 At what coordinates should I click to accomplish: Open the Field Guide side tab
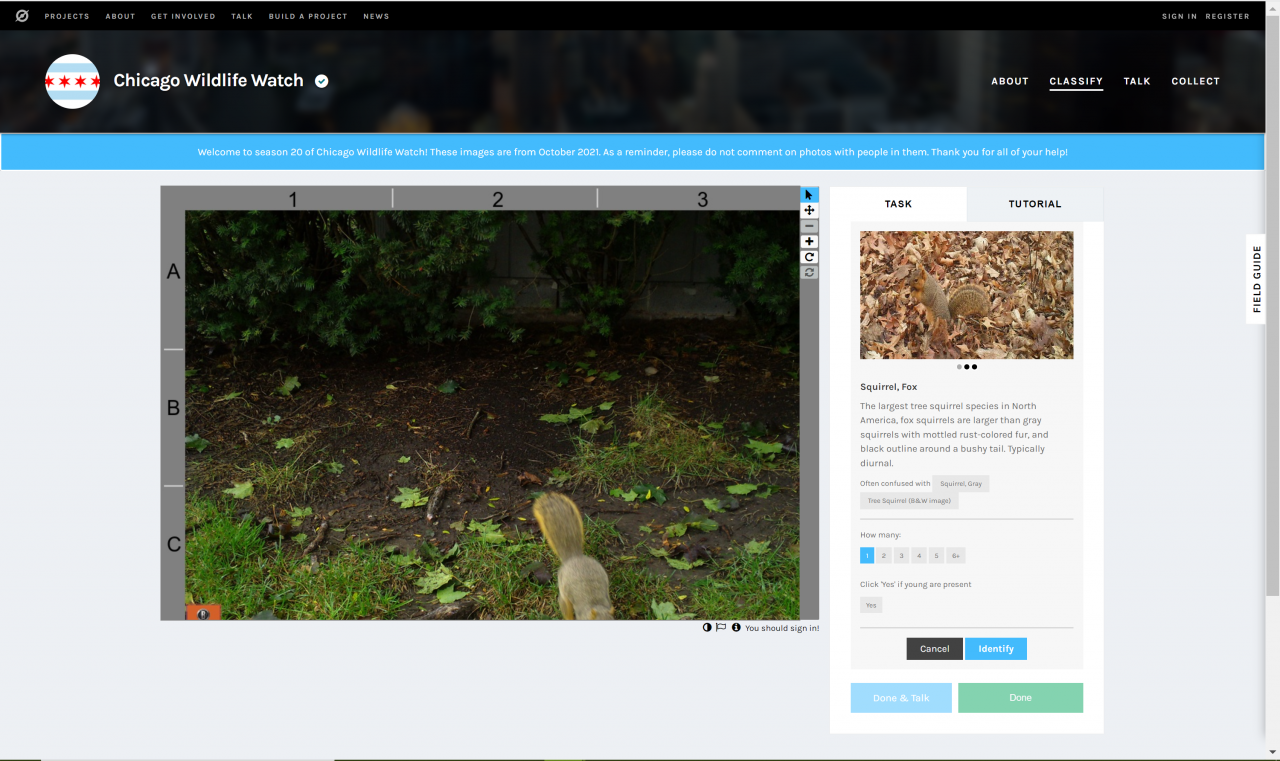click(x=1257, y=279)
